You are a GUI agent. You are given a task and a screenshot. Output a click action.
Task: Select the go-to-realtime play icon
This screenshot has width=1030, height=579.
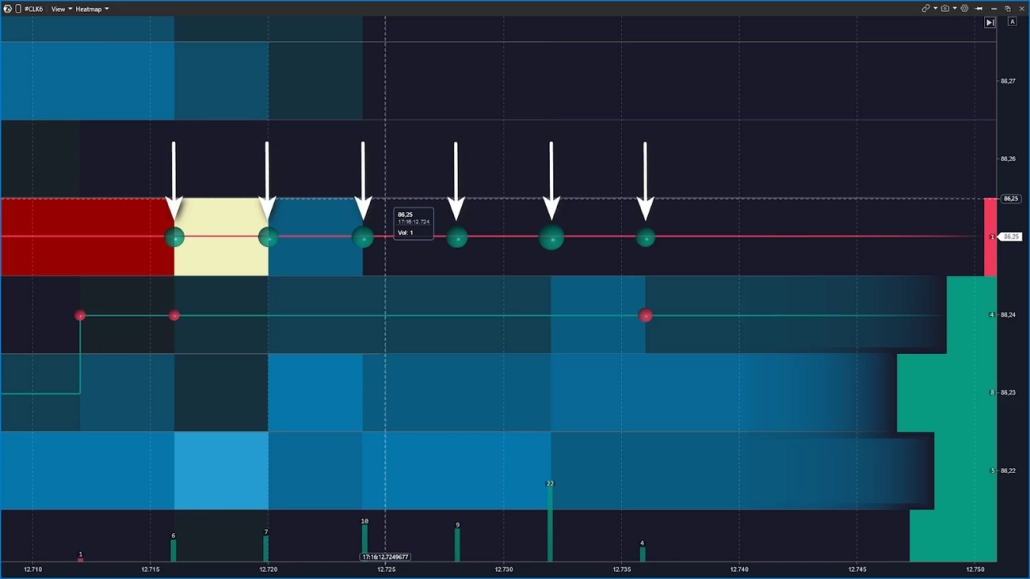[x=990, y=22]
